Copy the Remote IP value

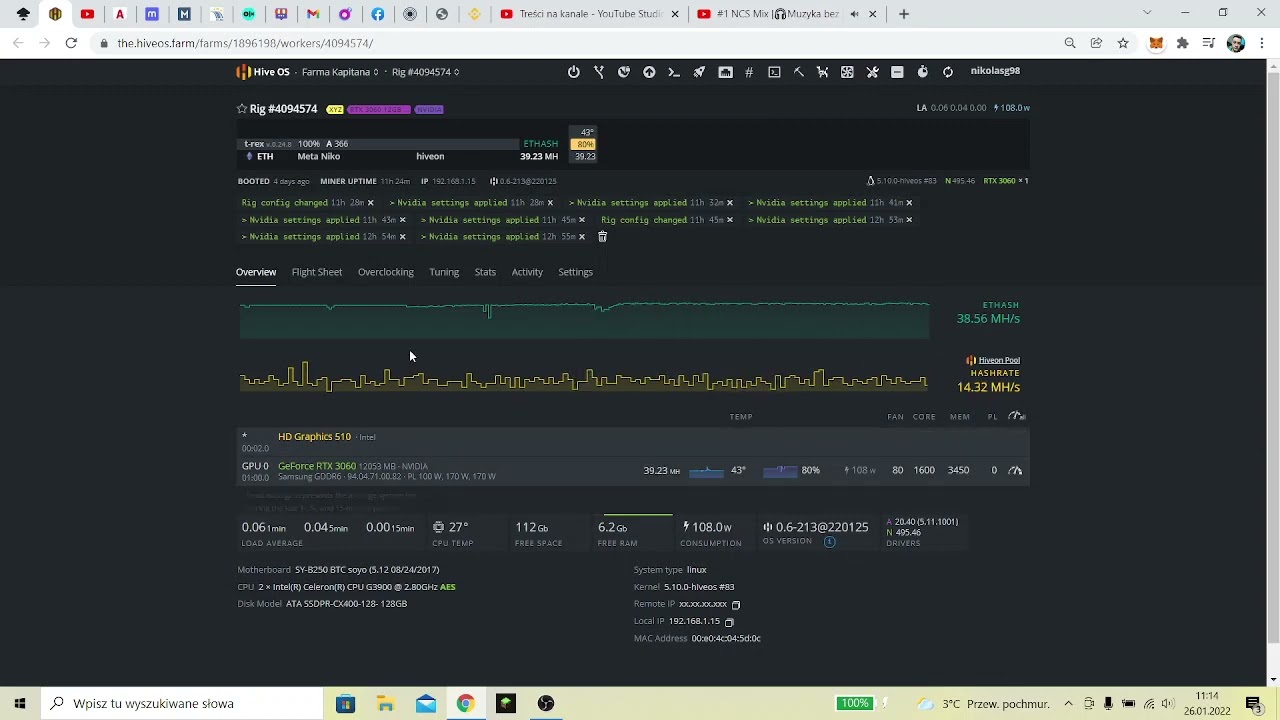click(736, 605)
